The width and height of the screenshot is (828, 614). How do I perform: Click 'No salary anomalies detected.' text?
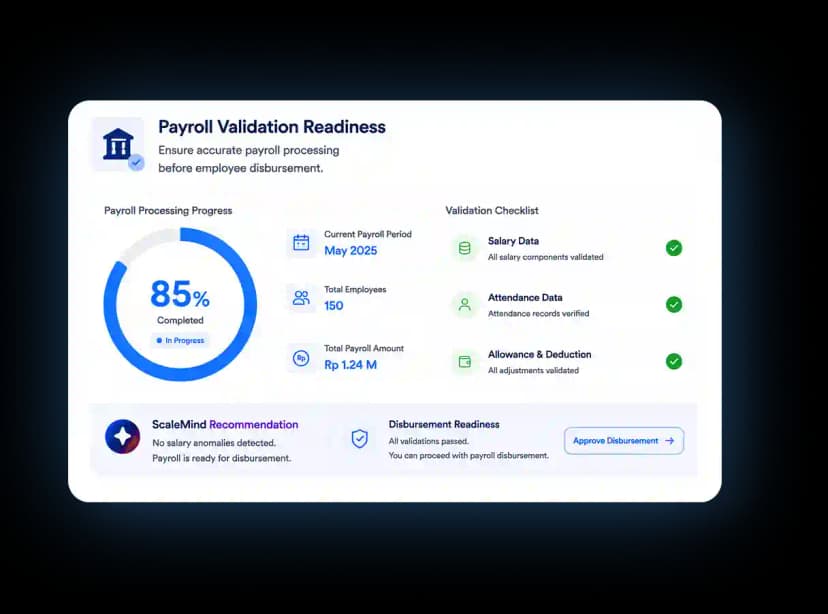pyautogui.click(x=214, y=443)
